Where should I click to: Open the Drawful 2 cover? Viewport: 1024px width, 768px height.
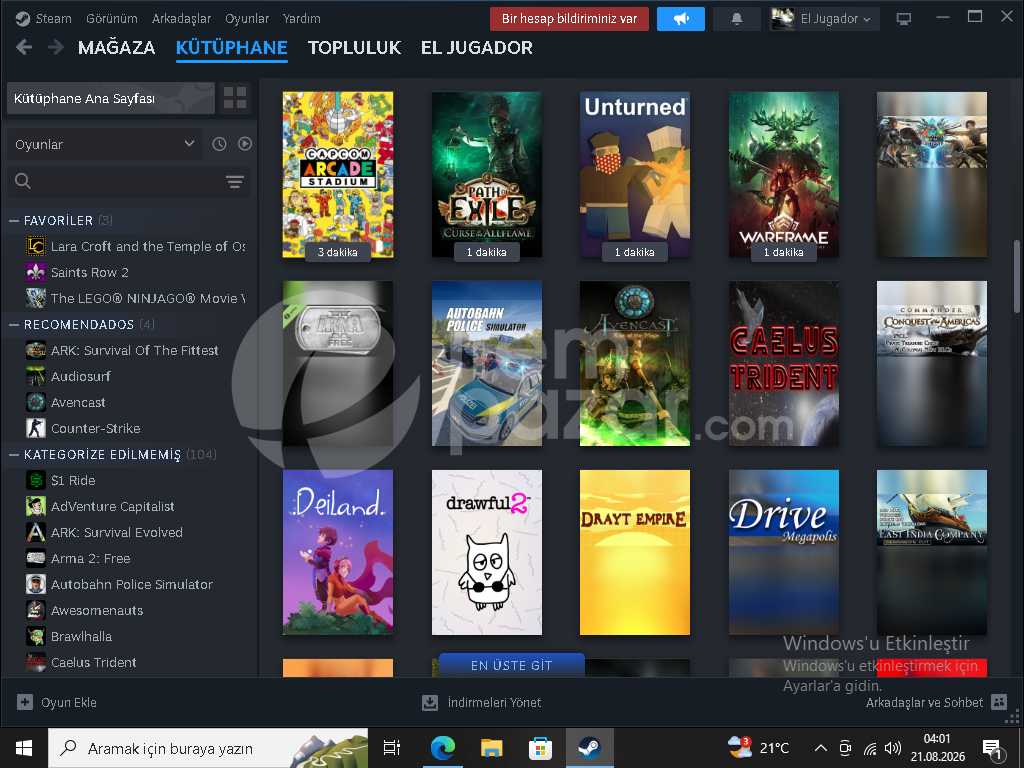(x=487, y=552)
